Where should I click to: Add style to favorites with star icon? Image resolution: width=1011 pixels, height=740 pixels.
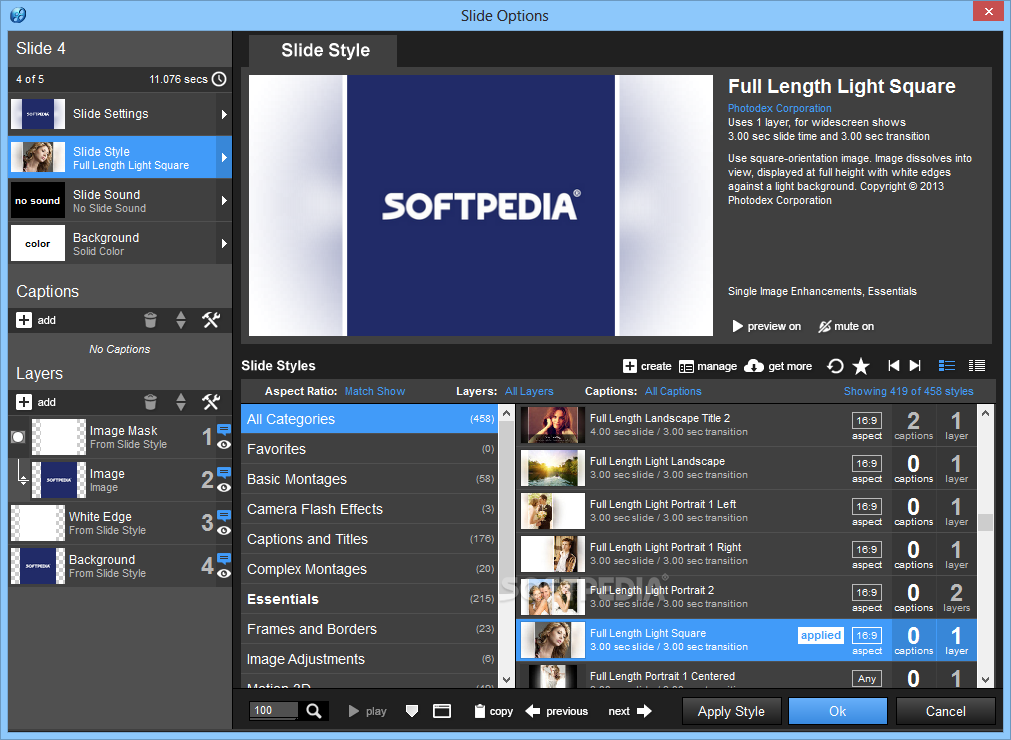pyautogui.click(x=861, y=366)
